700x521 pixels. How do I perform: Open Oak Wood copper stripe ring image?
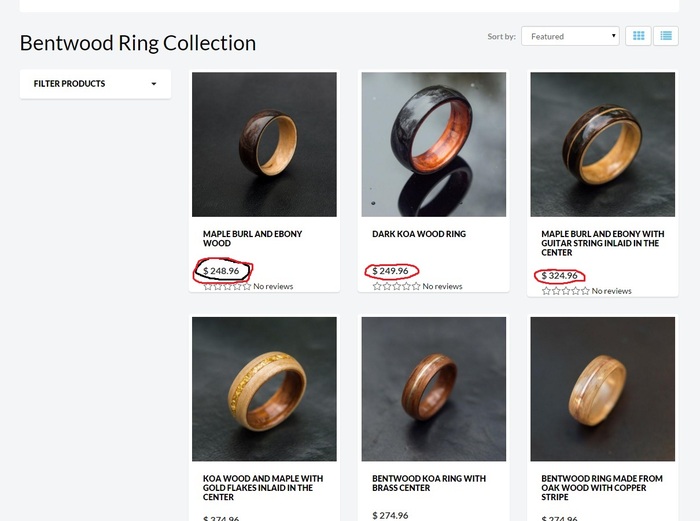pyautogui.click(x=602, y=389)
